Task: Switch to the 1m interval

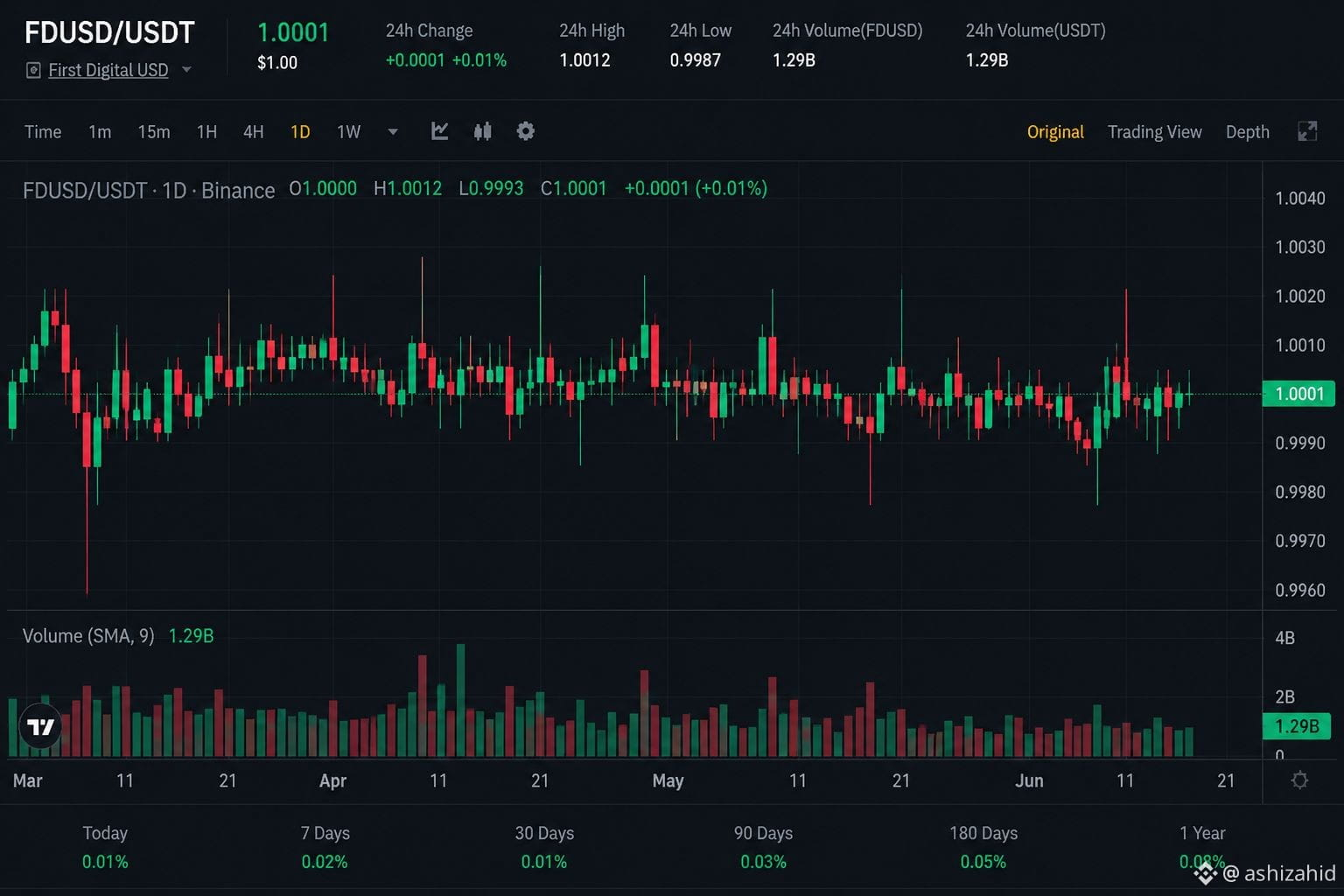Action: (100, 132)
